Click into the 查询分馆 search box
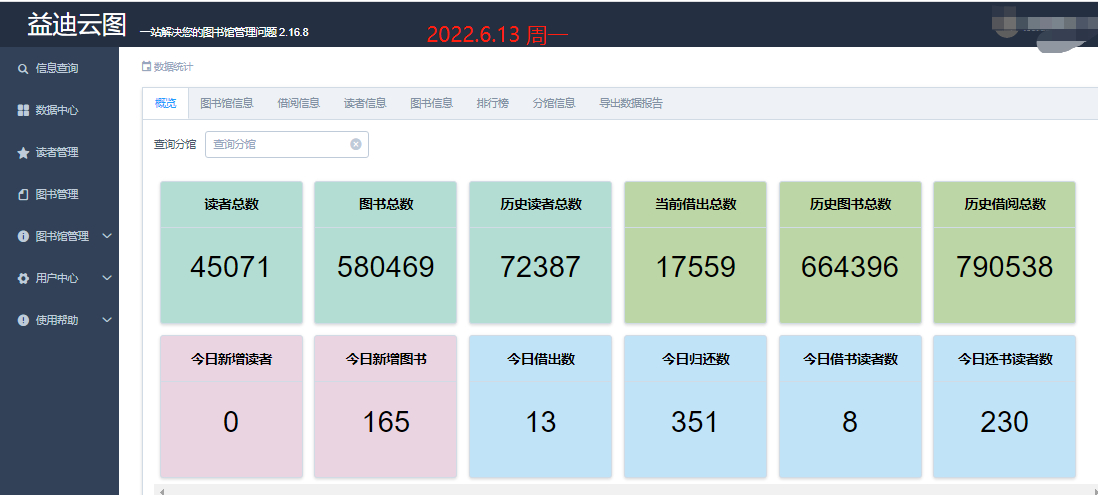This screenshot has width=1098, height=495. [278, 144]
